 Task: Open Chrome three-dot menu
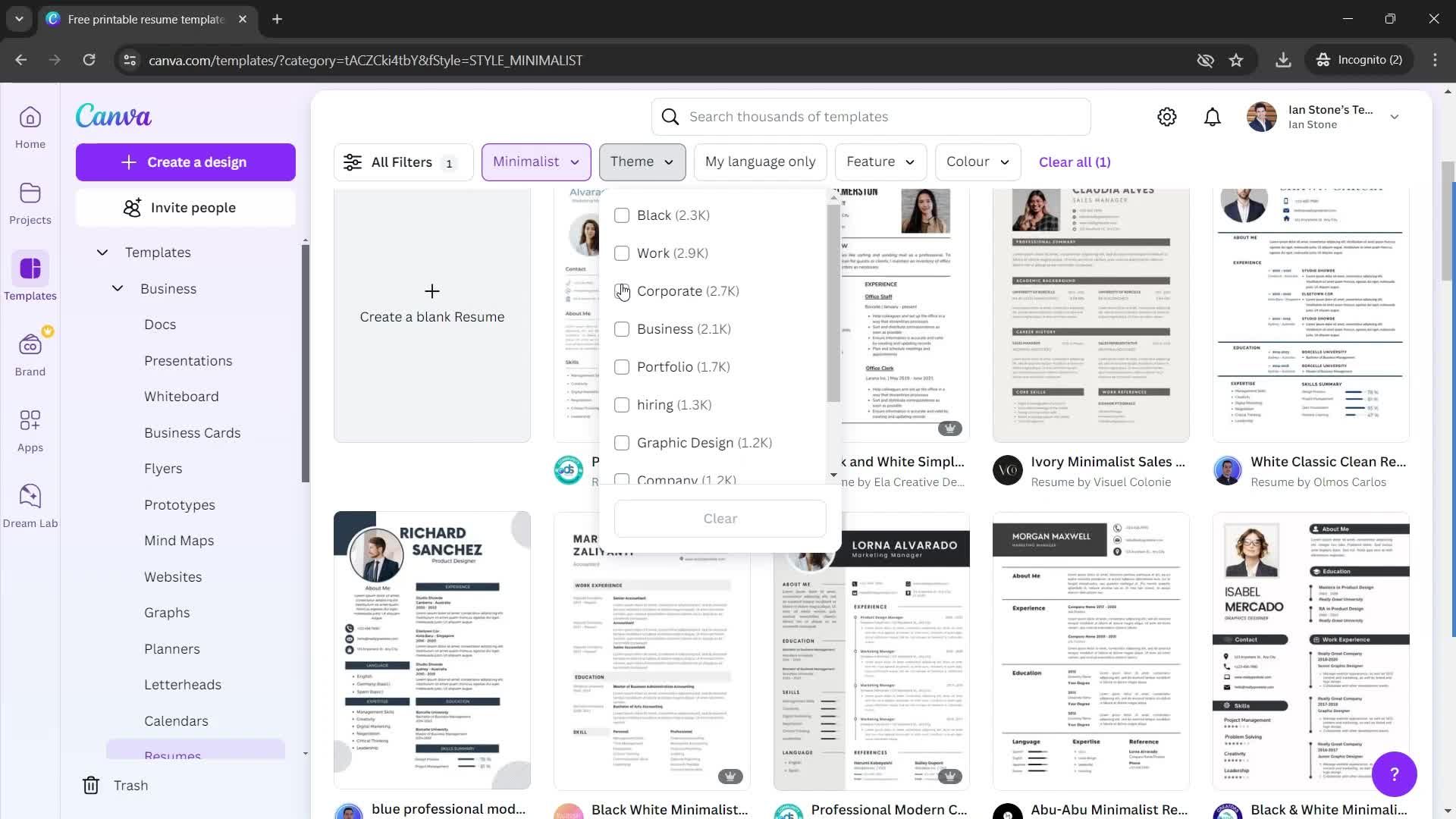[1435, 60]
